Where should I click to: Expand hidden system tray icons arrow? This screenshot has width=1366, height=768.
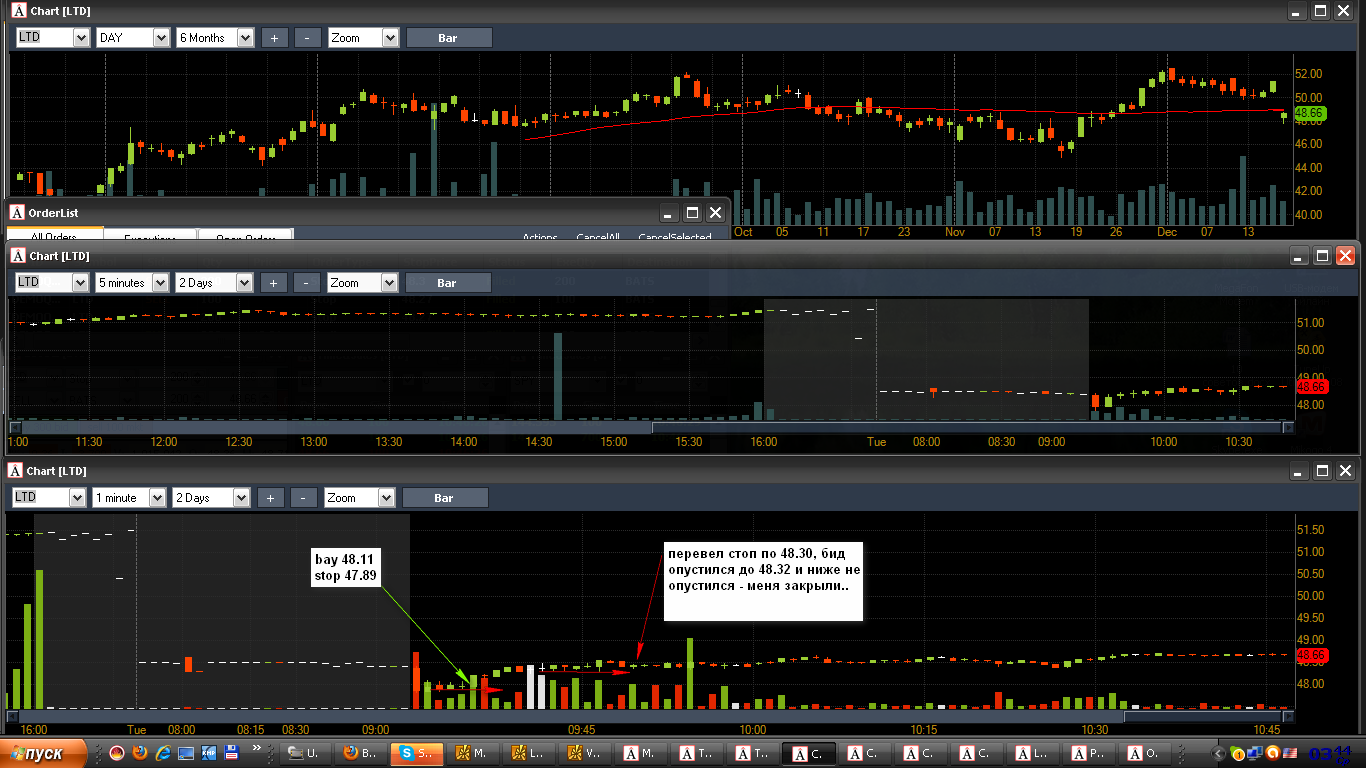coord(1218,753)
